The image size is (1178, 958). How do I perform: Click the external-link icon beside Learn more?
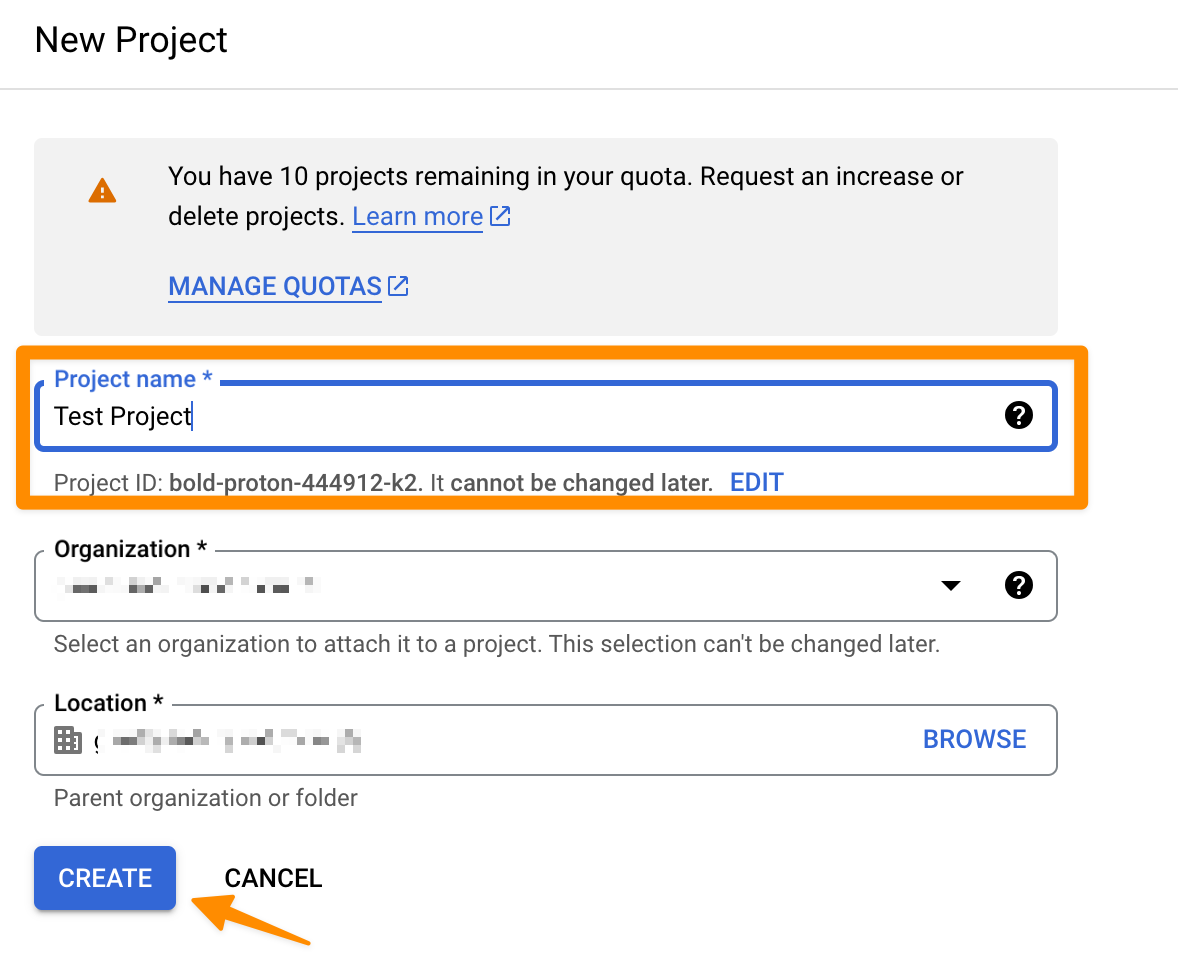(500, 216)
